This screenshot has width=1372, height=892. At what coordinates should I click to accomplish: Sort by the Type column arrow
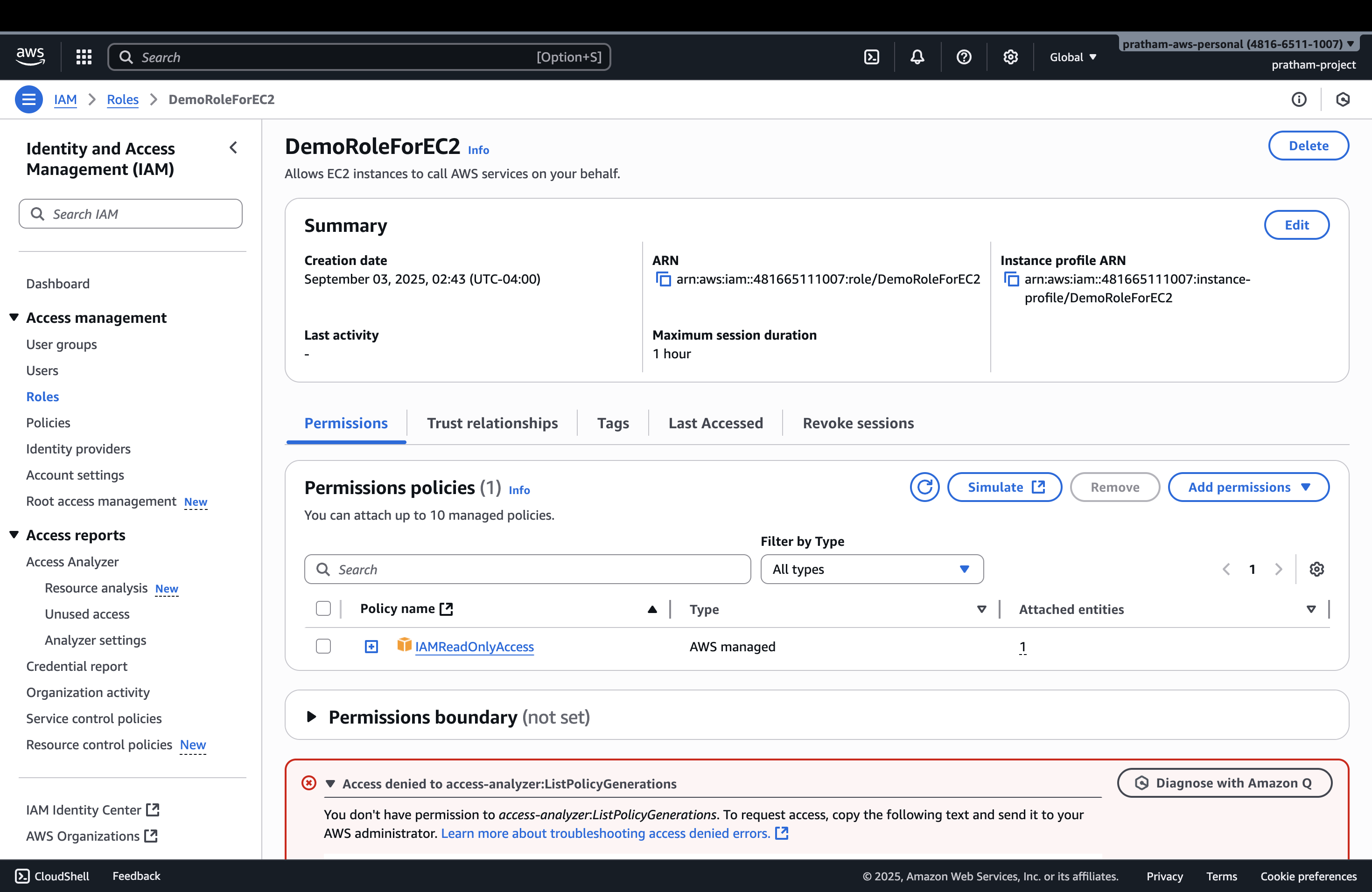(981, 609)
